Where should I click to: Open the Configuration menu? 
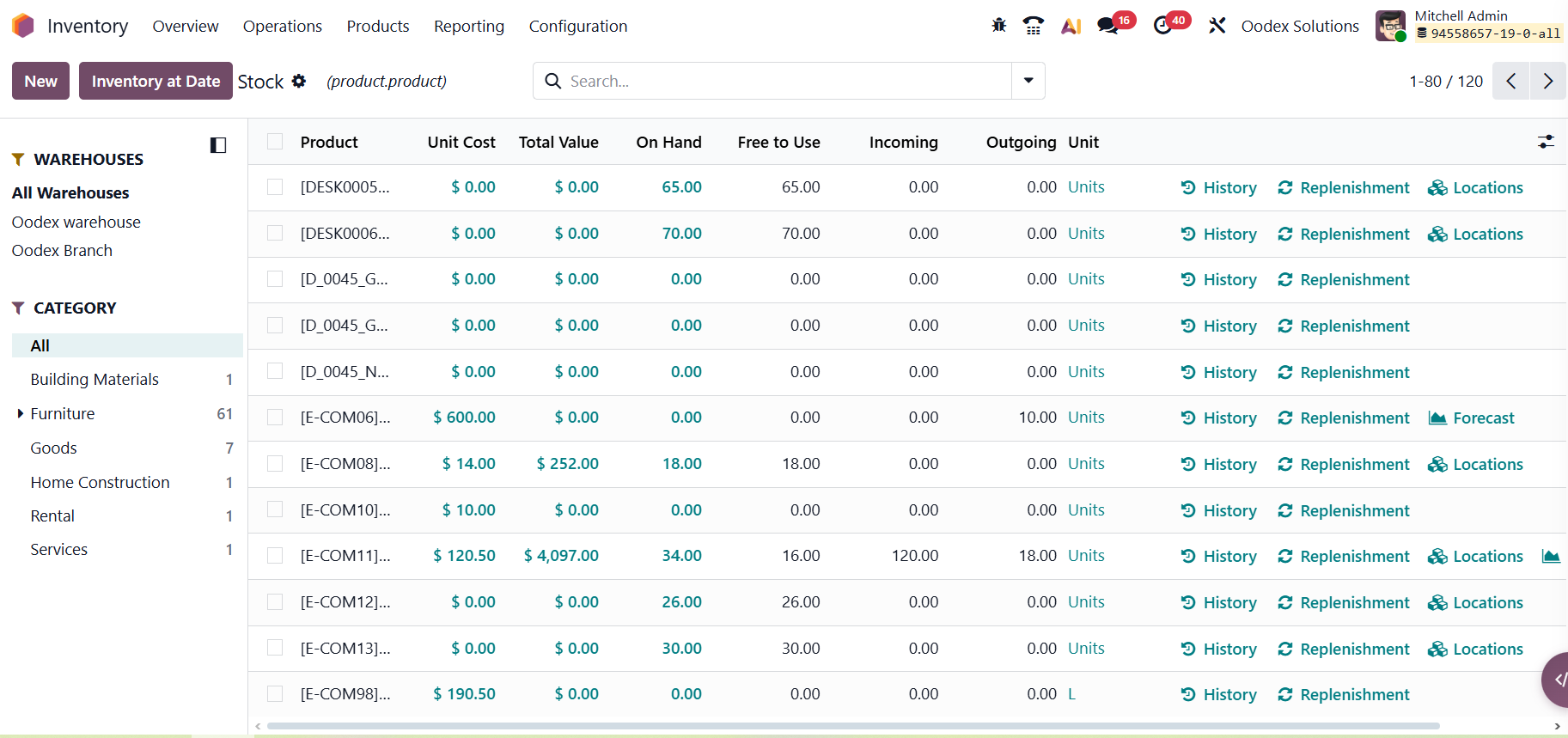click(577, 26)
